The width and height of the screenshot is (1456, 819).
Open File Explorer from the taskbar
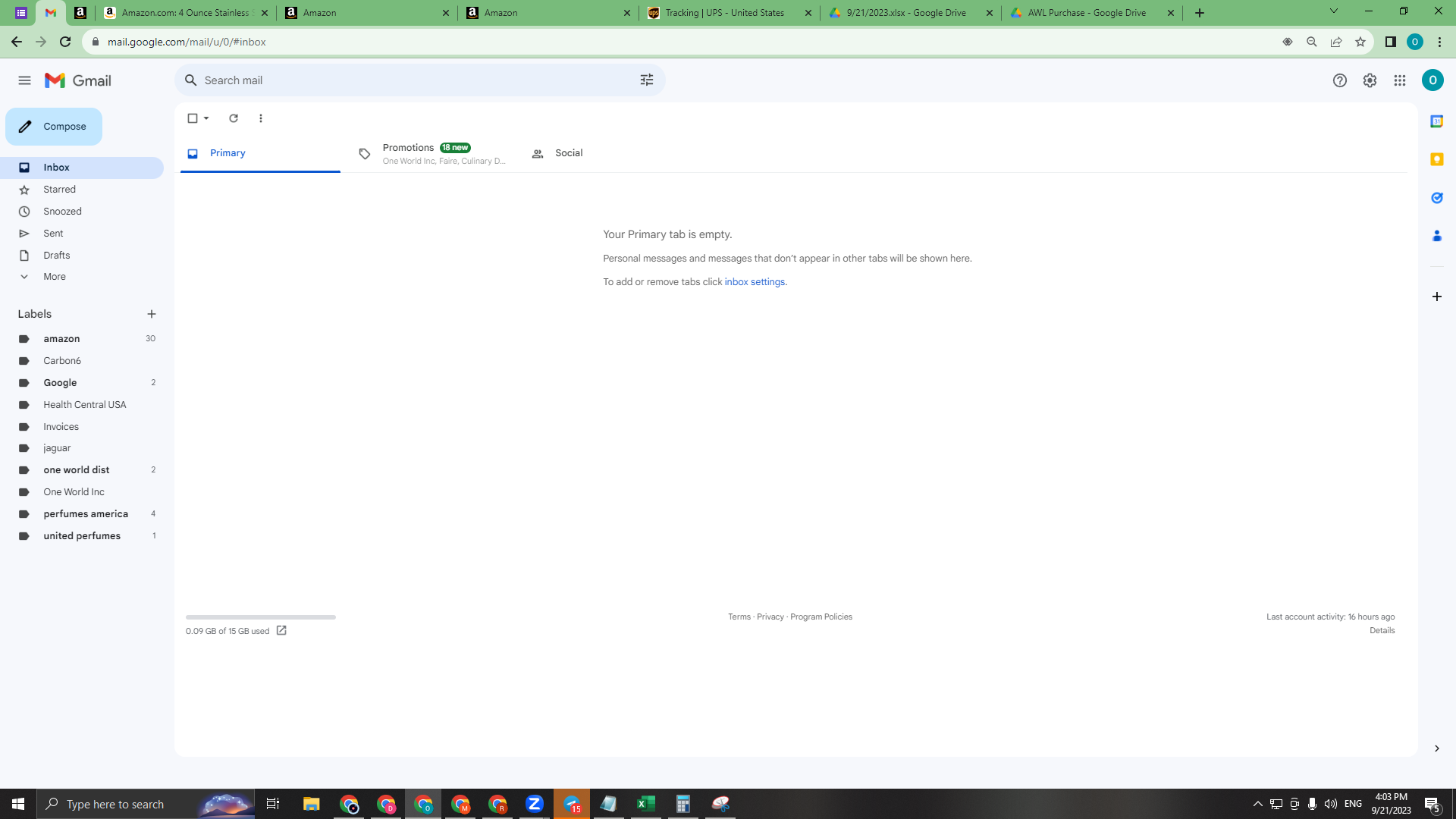click(312, 804)
